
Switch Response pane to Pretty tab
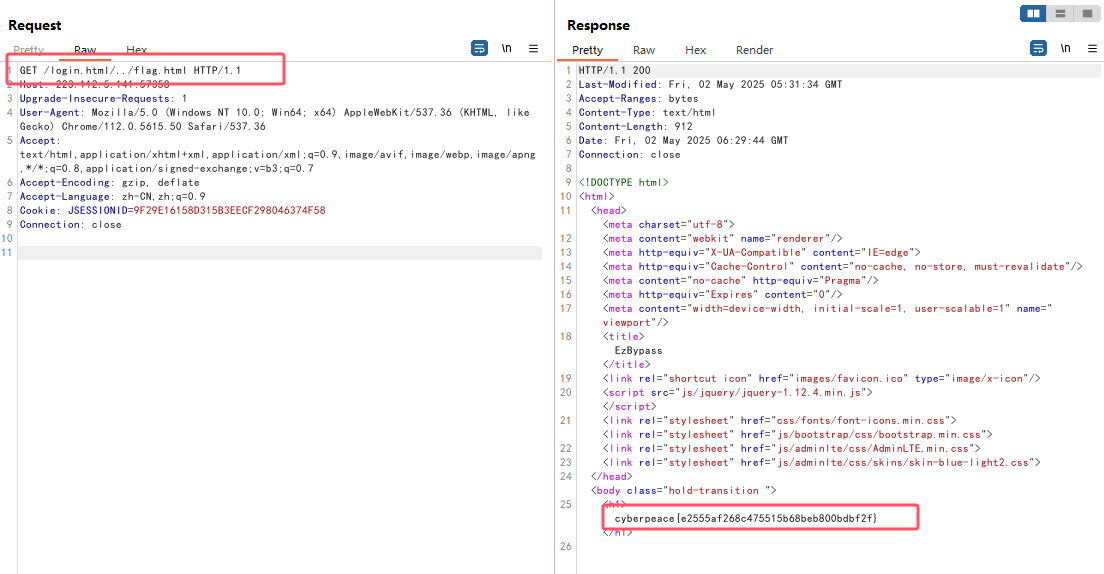tap(587, 50)
